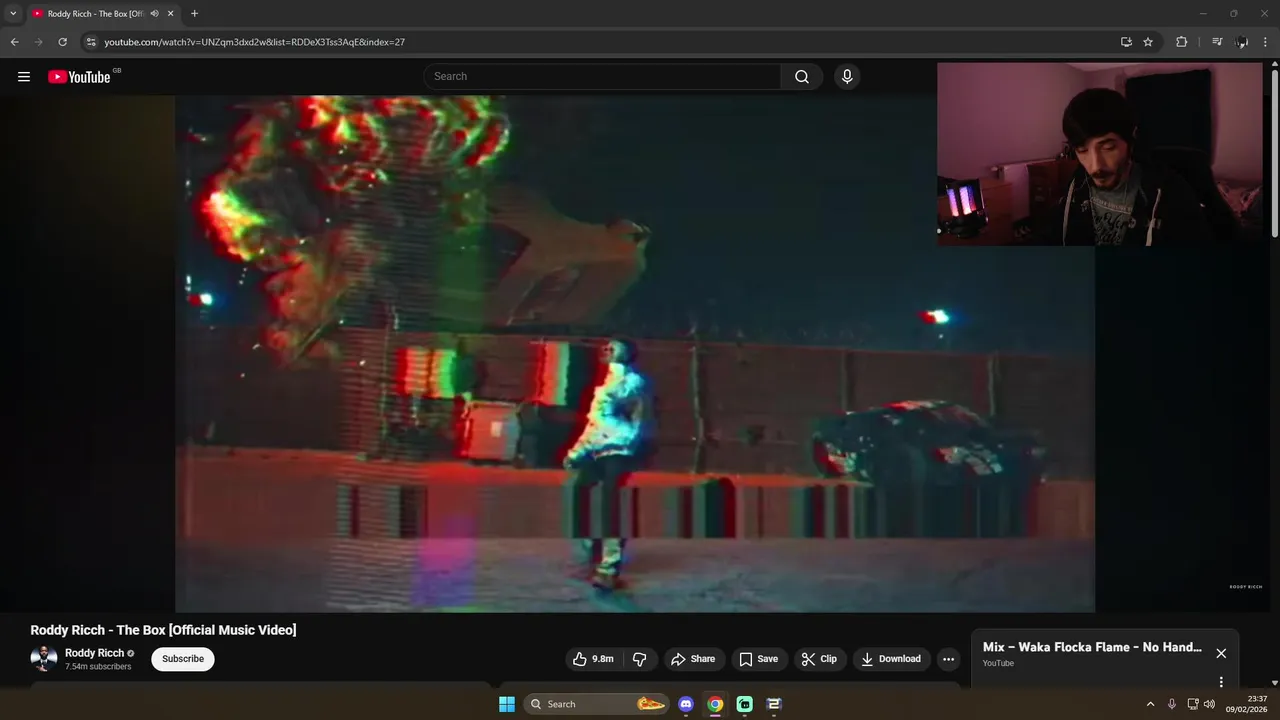1280x720 pixels.
Task: Open Chrome from the taskbar
Action: pos(715,704)
